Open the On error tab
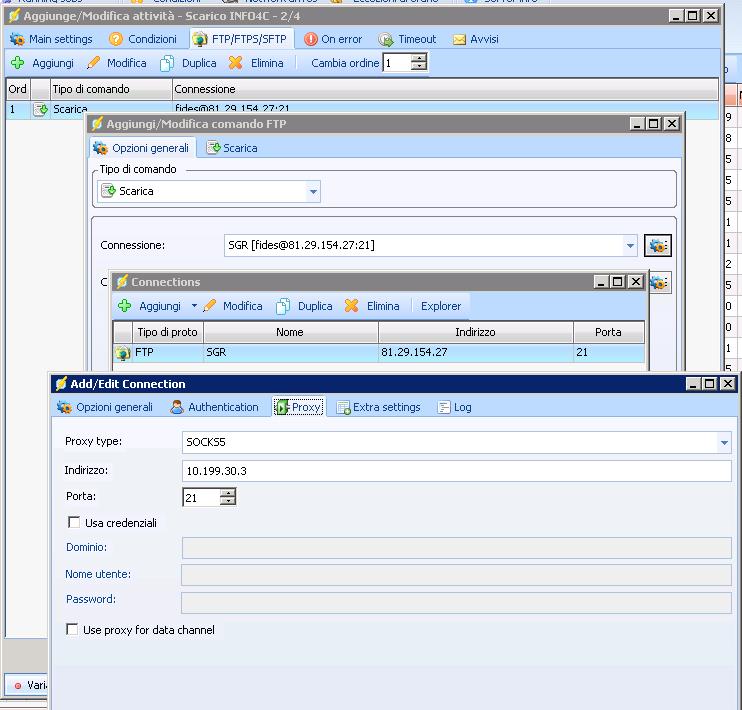The height and width of the screenshot is (710, 742). coord(333,39)
